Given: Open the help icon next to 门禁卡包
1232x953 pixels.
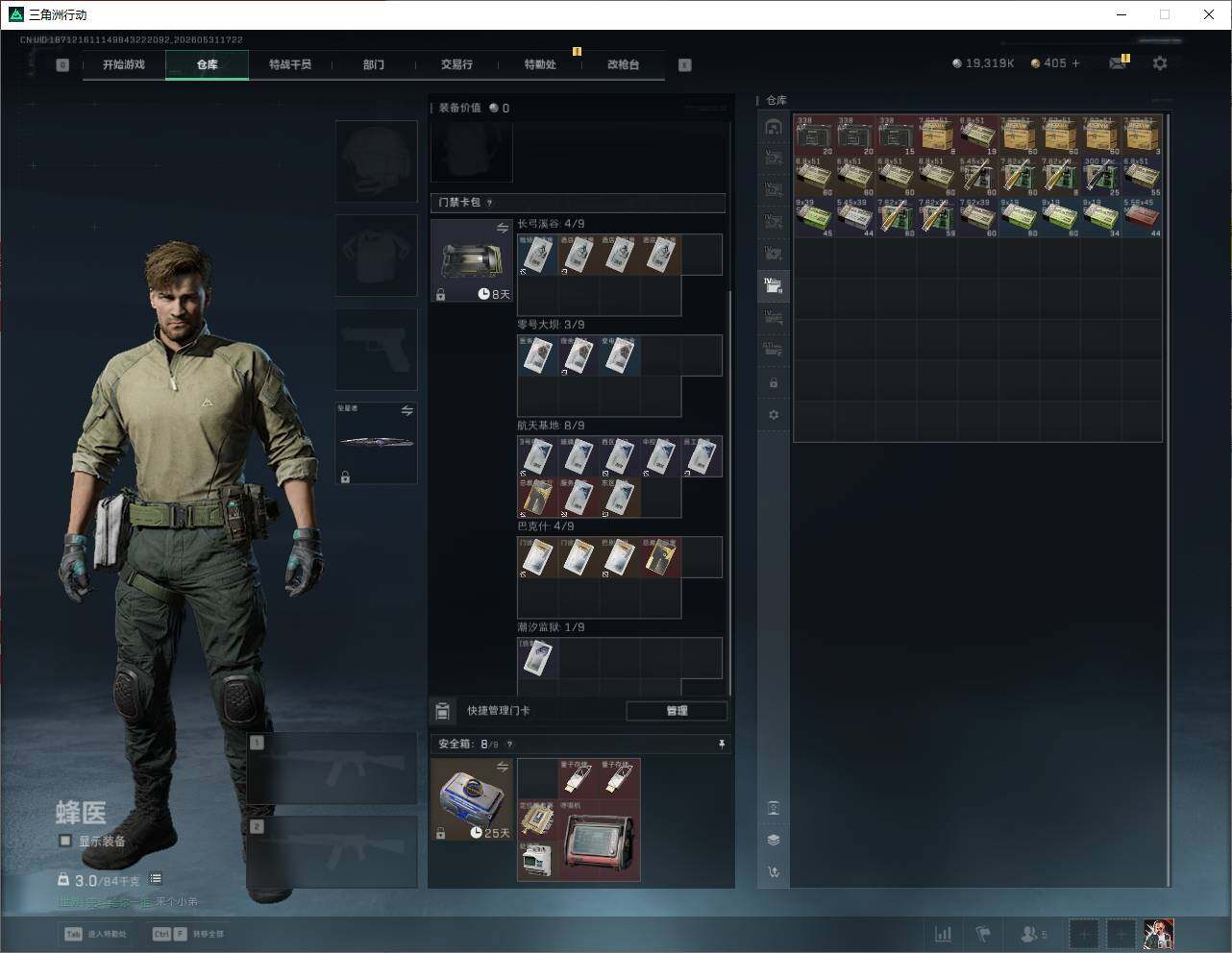Looking at the screenshot, I should tap(490, 203).
